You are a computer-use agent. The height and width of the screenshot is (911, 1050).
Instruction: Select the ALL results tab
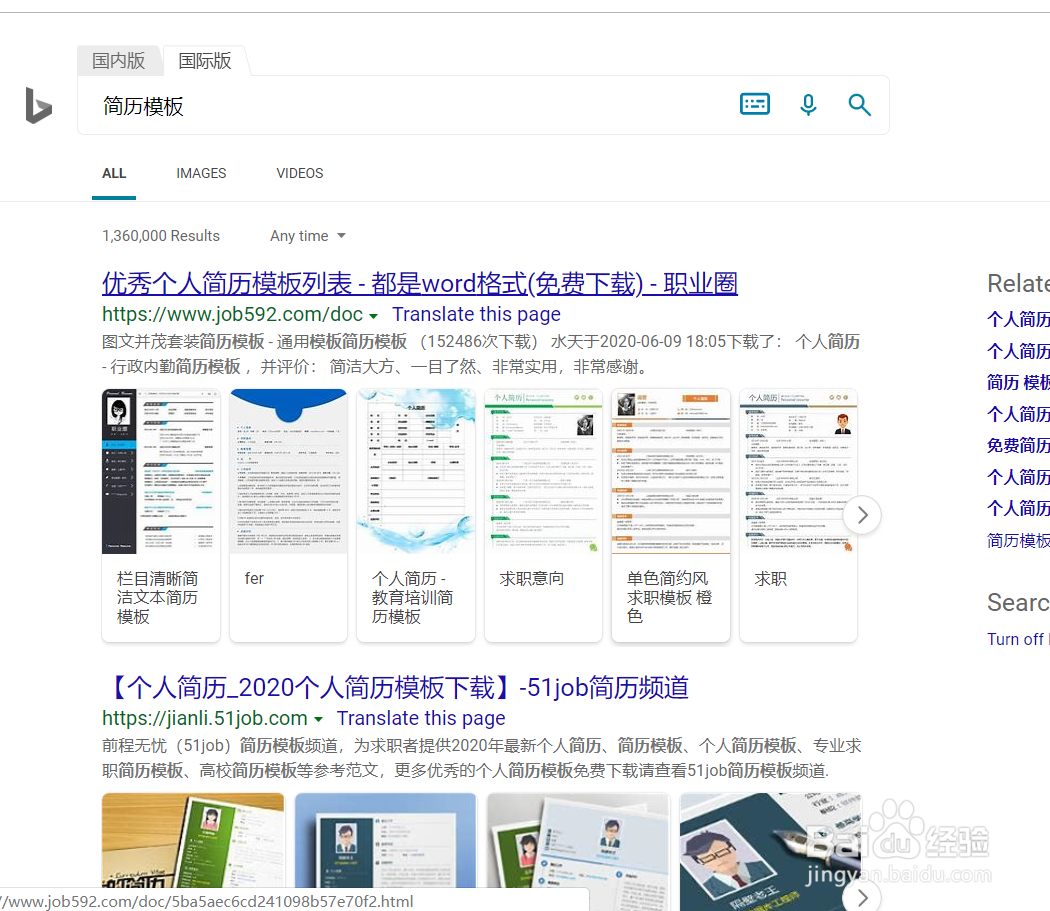tap(113, 173)
